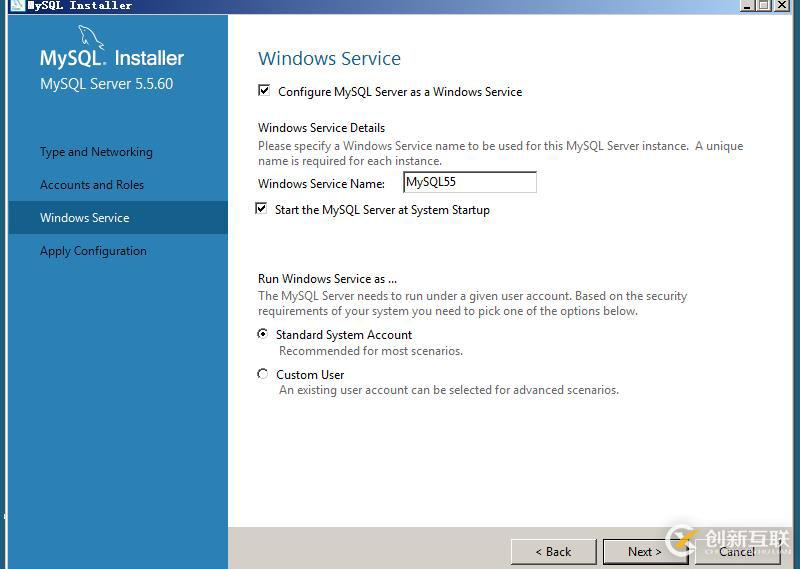Screen dimensions: 800x569
Task: Click the Windows Service page heading
Action: [x=329, y=59]
